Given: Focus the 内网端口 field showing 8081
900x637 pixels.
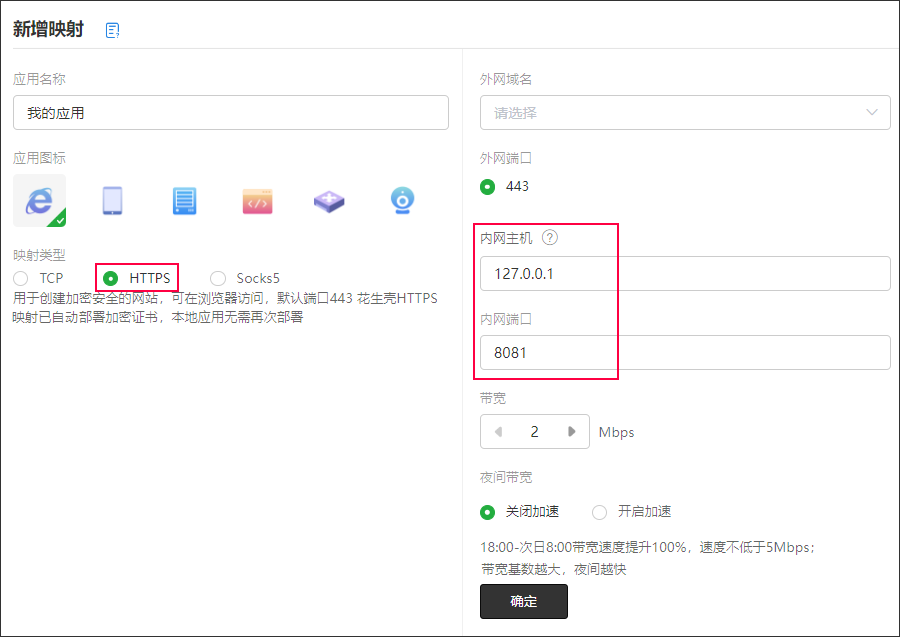Looking at the screenshot, I should click(685, 352).
